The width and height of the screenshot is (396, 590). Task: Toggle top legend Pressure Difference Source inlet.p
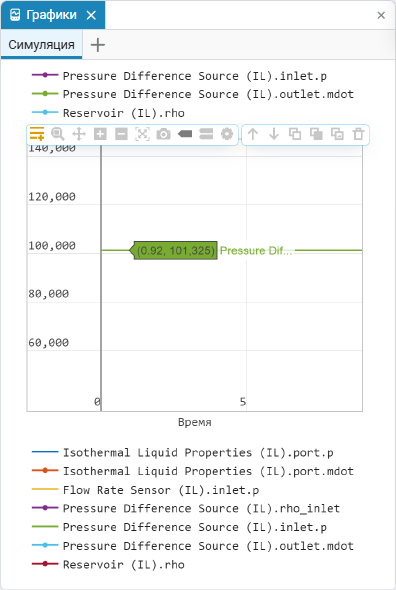tap(179, 76)
